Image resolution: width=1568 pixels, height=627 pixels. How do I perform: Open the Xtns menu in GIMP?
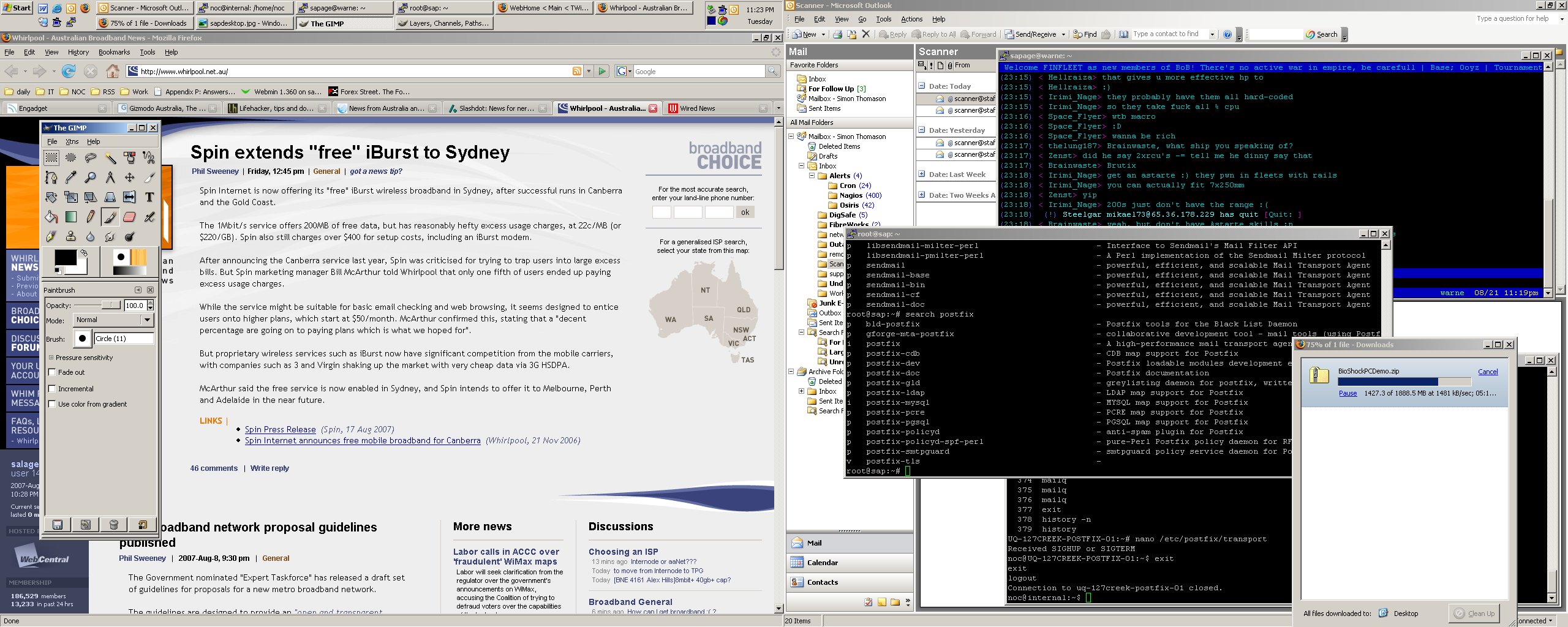[x=72, y=141]
